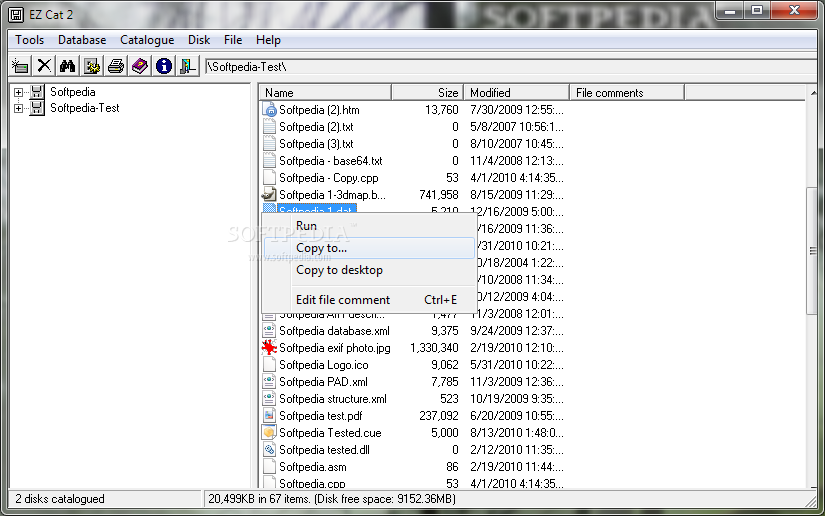
Task: Select file Softpedia - Copy.cpp
Action: (328, 178)
